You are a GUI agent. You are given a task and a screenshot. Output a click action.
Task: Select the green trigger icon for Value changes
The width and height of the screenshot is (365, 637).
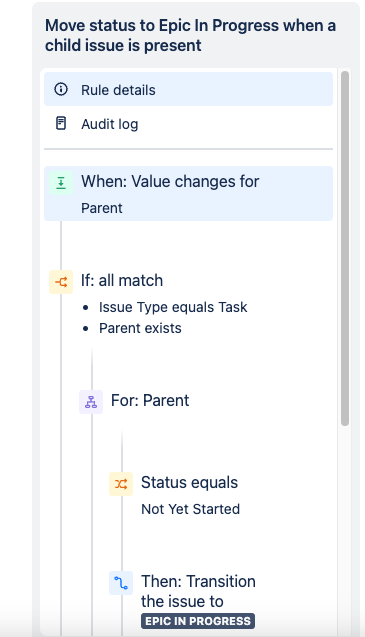click(x=61, y=183)
